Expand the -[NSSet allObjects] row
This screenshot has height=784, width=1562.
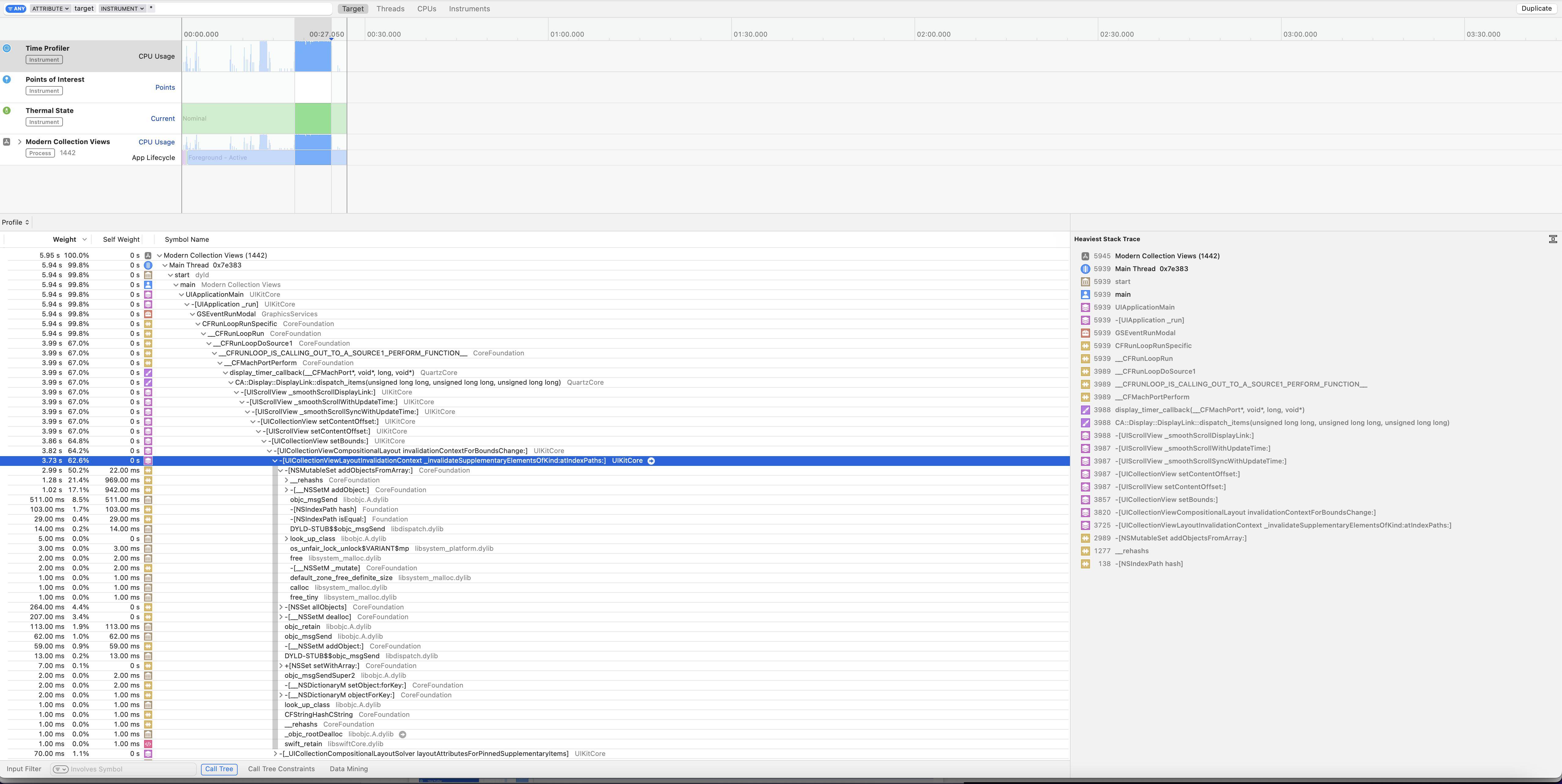tap(281, 607)
